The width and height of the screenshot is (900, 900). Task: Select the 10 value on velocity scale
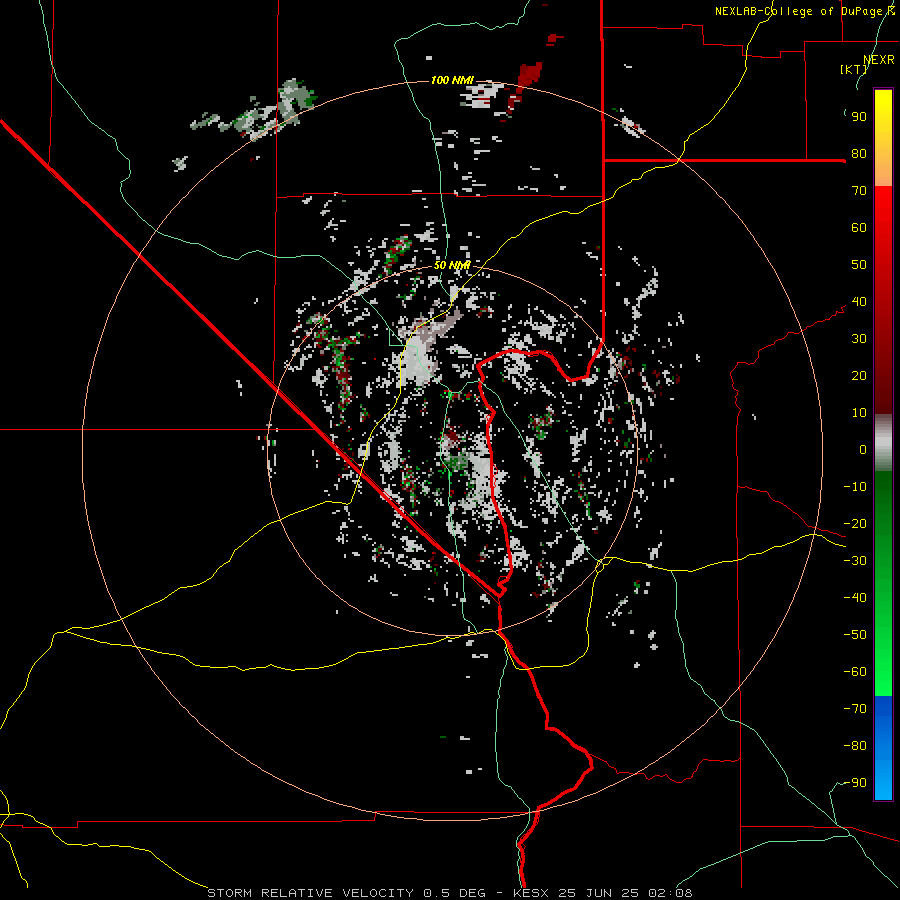(x=859, y=413)
